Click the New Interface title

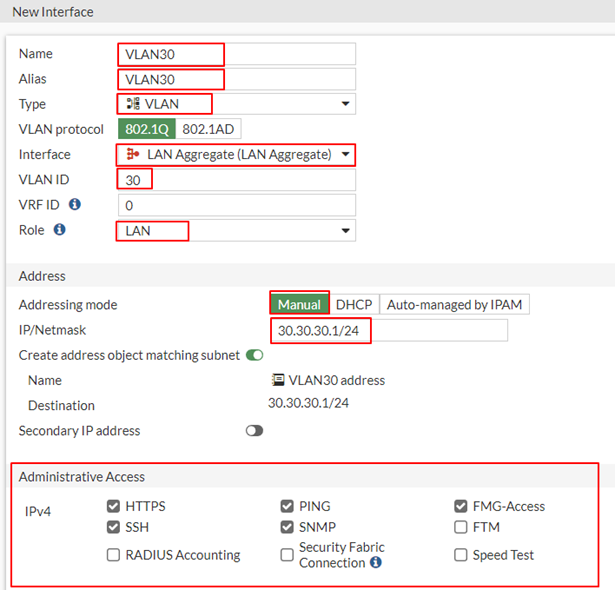[53, 12]
